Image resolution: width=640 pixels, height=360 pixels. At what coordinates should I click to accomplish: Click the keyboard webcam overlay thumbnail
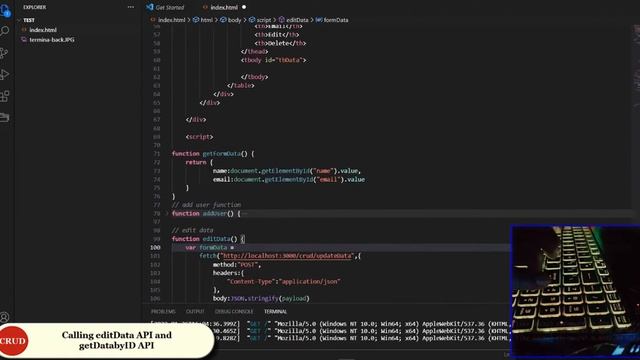click(575, 291)
